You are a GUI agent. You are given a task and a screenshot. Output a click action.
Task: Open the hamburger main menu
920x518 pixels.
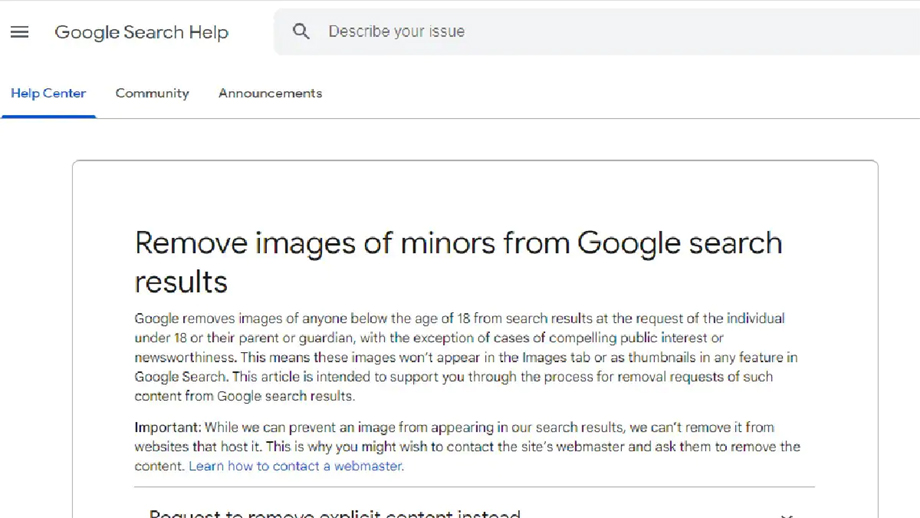coord(19,32)
